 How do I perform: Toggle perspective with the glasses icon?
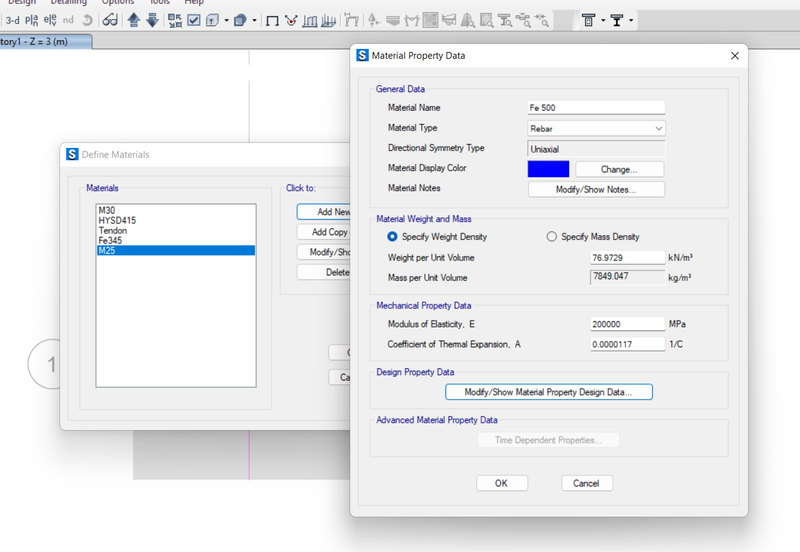110,20
